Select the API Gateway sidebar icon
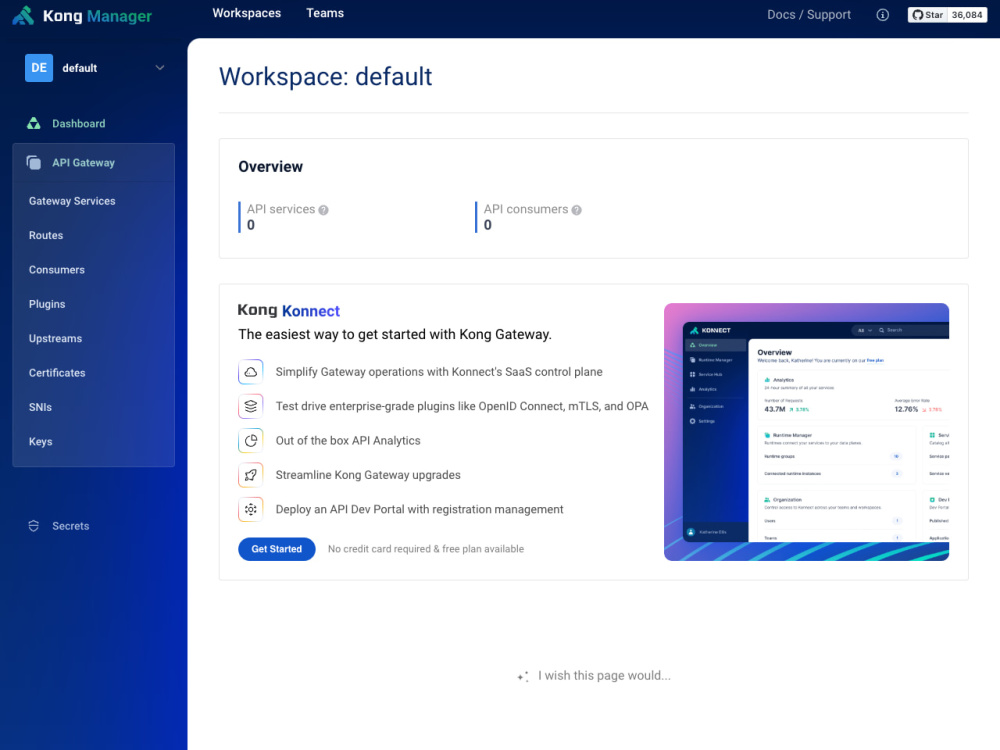The width and height of the screenshot is (1000, 750). coord(34,162)
